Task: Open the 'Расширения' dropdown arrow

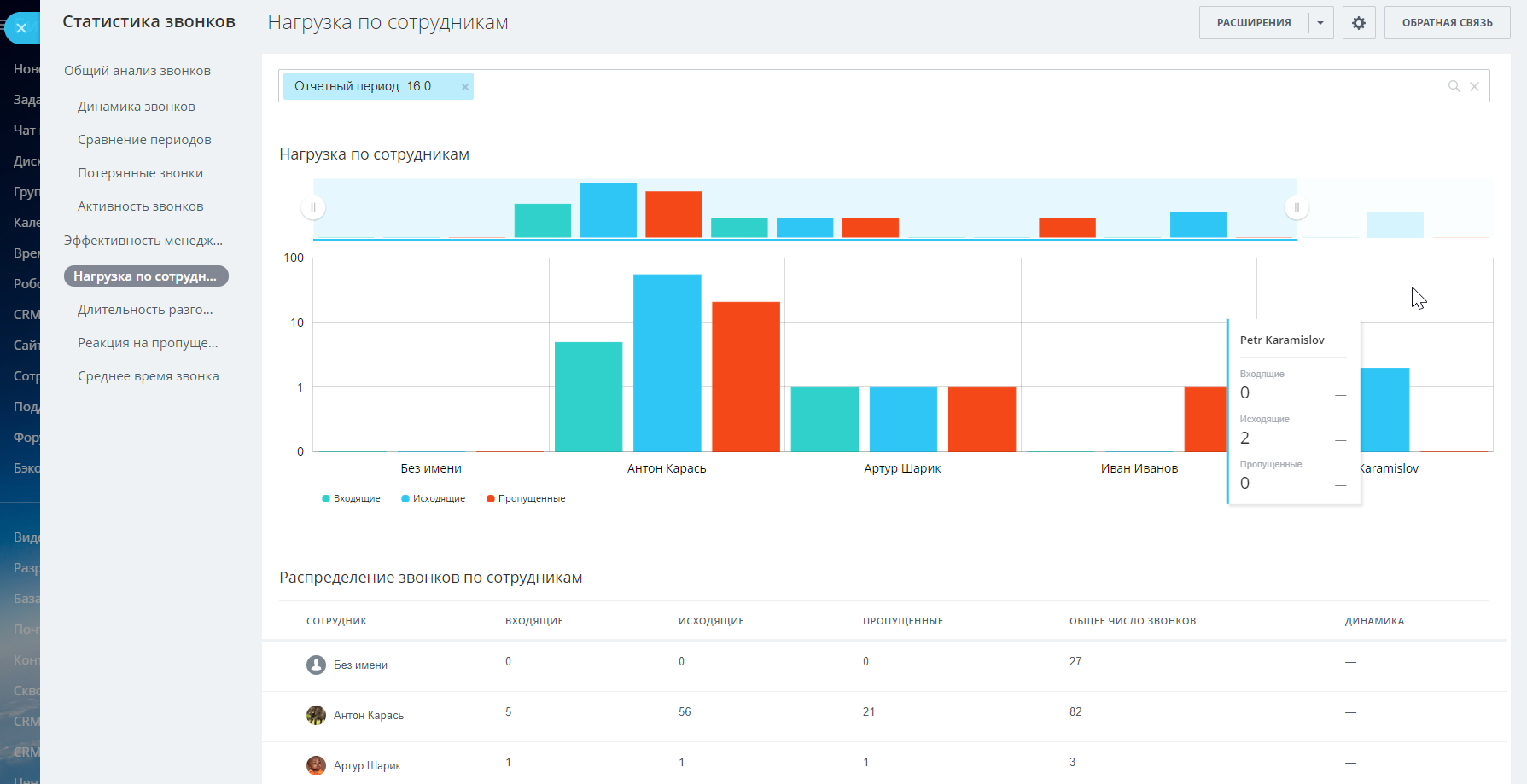Action: coord(1320,23)
